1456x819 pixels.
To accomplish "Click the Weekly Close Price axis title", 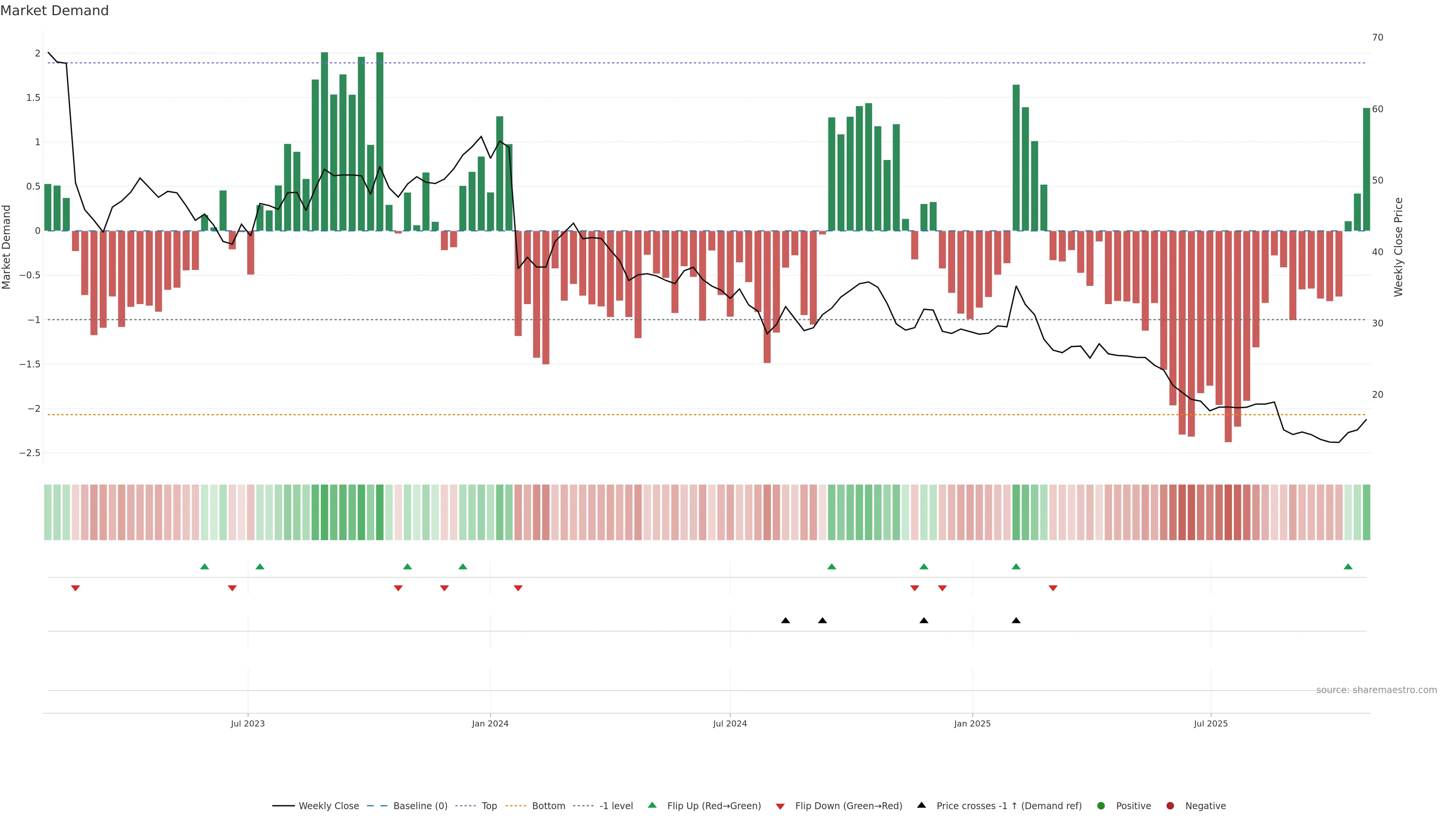I will point(1398,247).
